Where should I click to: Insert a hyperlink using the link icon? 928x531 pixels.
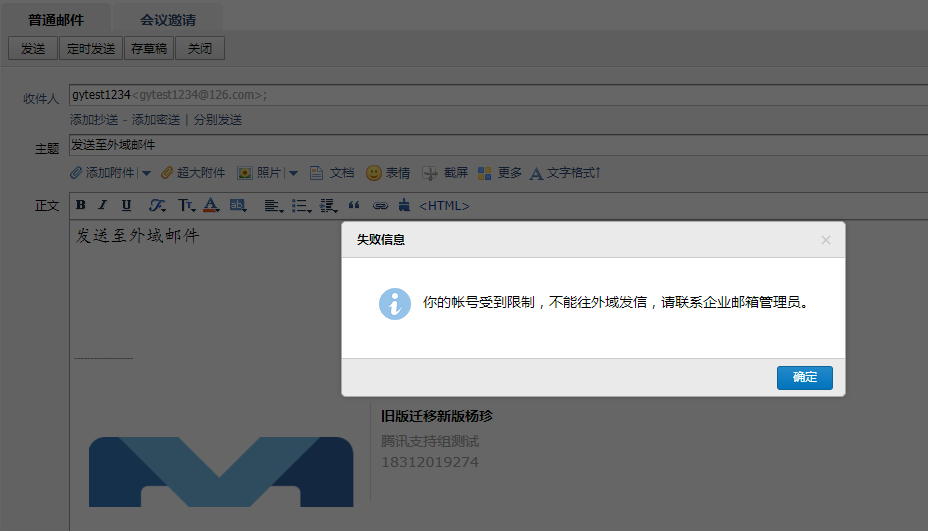380,206
